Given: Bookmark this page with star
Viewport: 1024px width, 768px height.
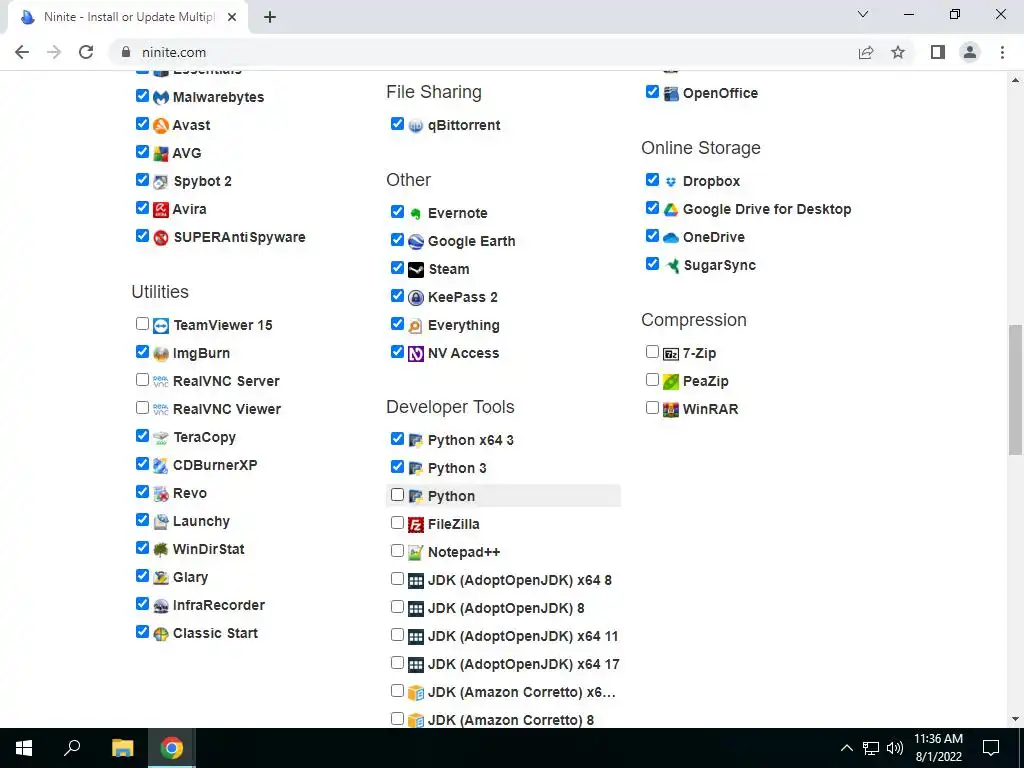Looking at the screenshot, I should tap(898, 52).
